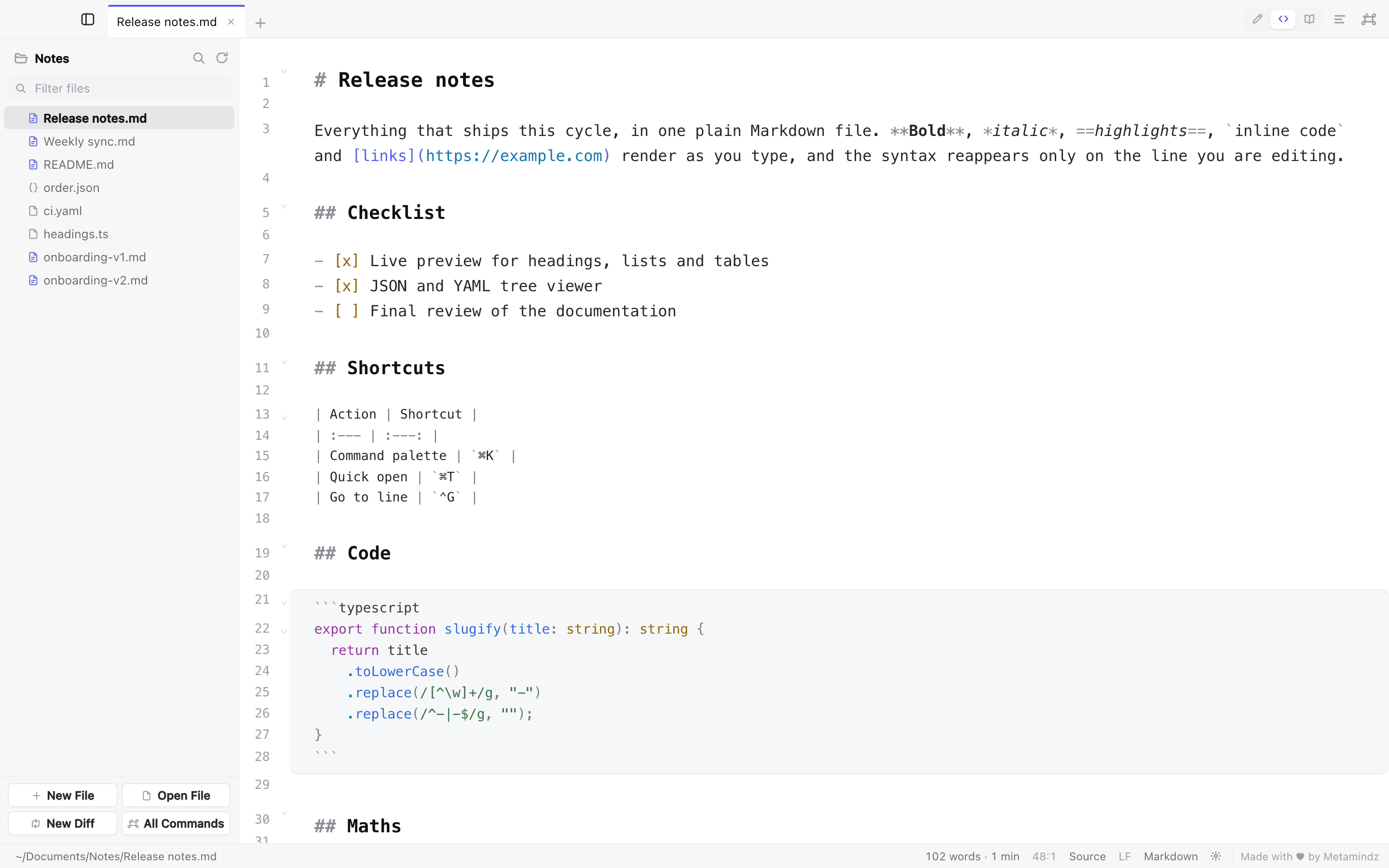Open README.md file
Viewport: 1389px width, 868px height.
119,165
